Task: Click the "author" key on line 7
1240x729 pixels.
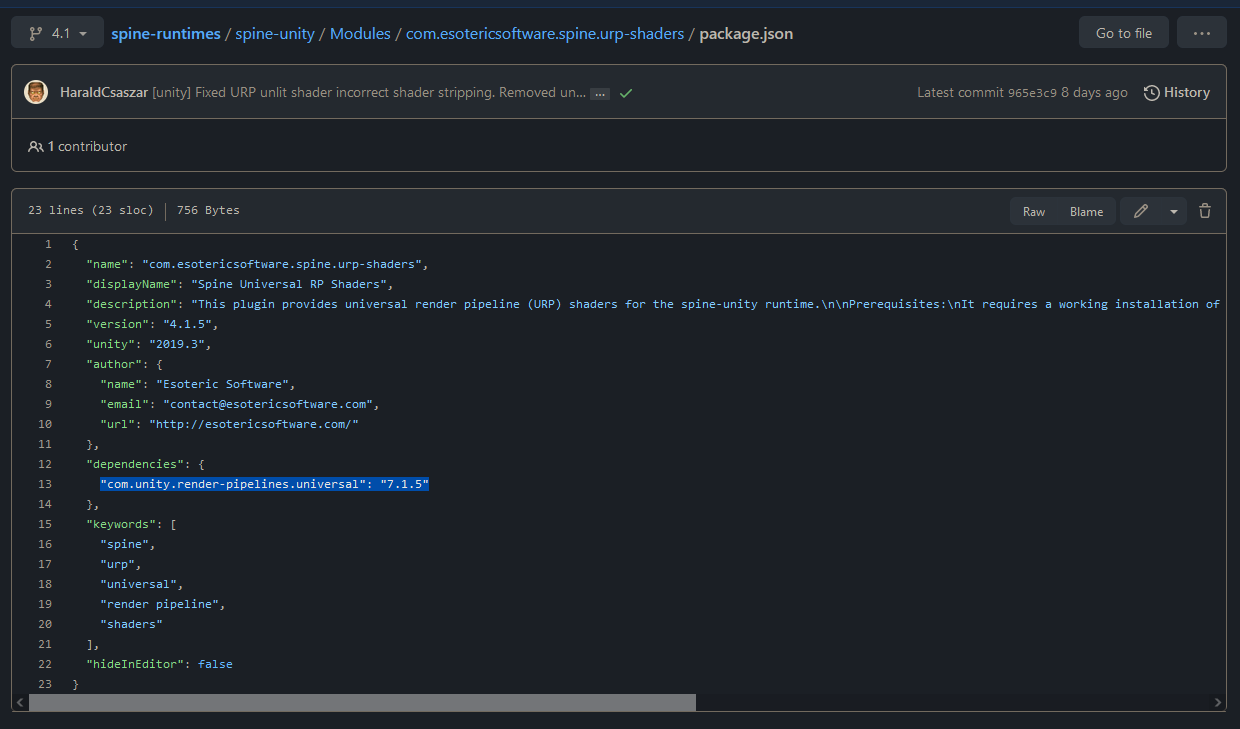Action: [x=114, y=364]
